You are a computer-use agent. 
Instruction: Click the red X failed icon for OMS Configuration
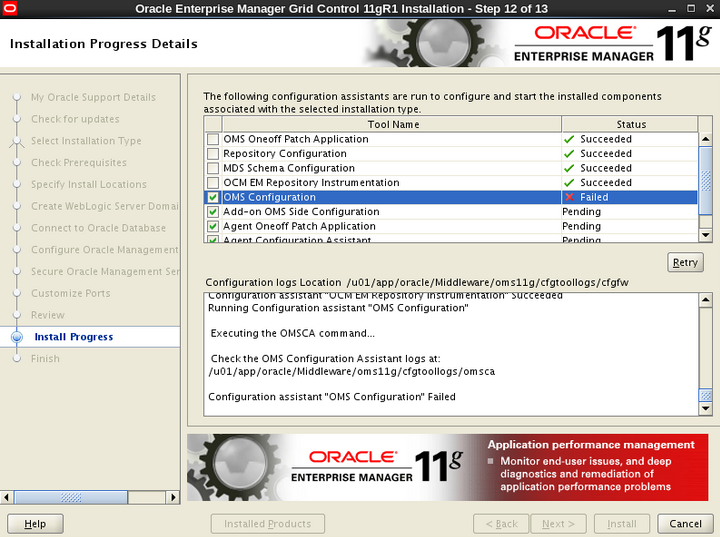[569, 197]
